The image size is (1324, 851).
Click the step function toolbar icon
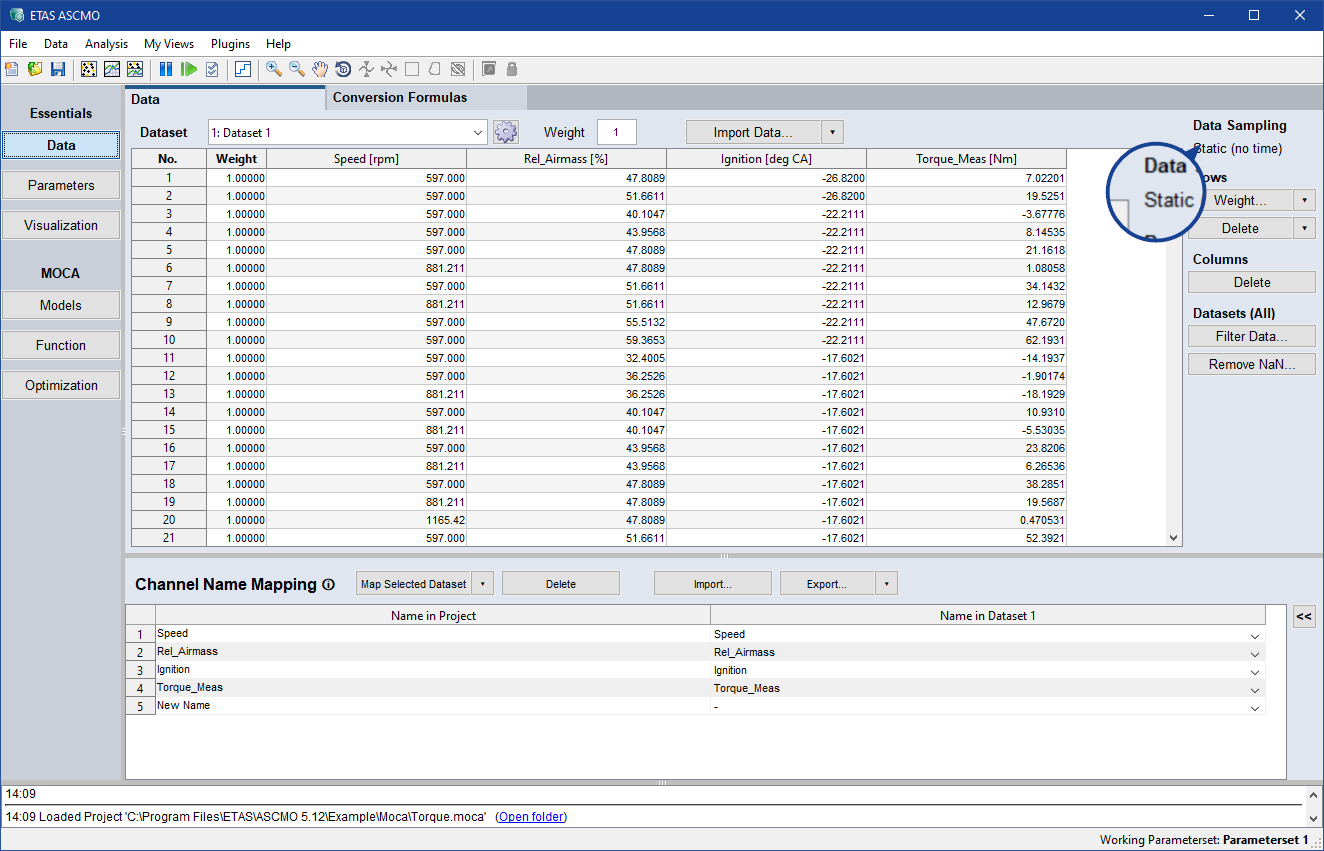click(x=243, y=69)
